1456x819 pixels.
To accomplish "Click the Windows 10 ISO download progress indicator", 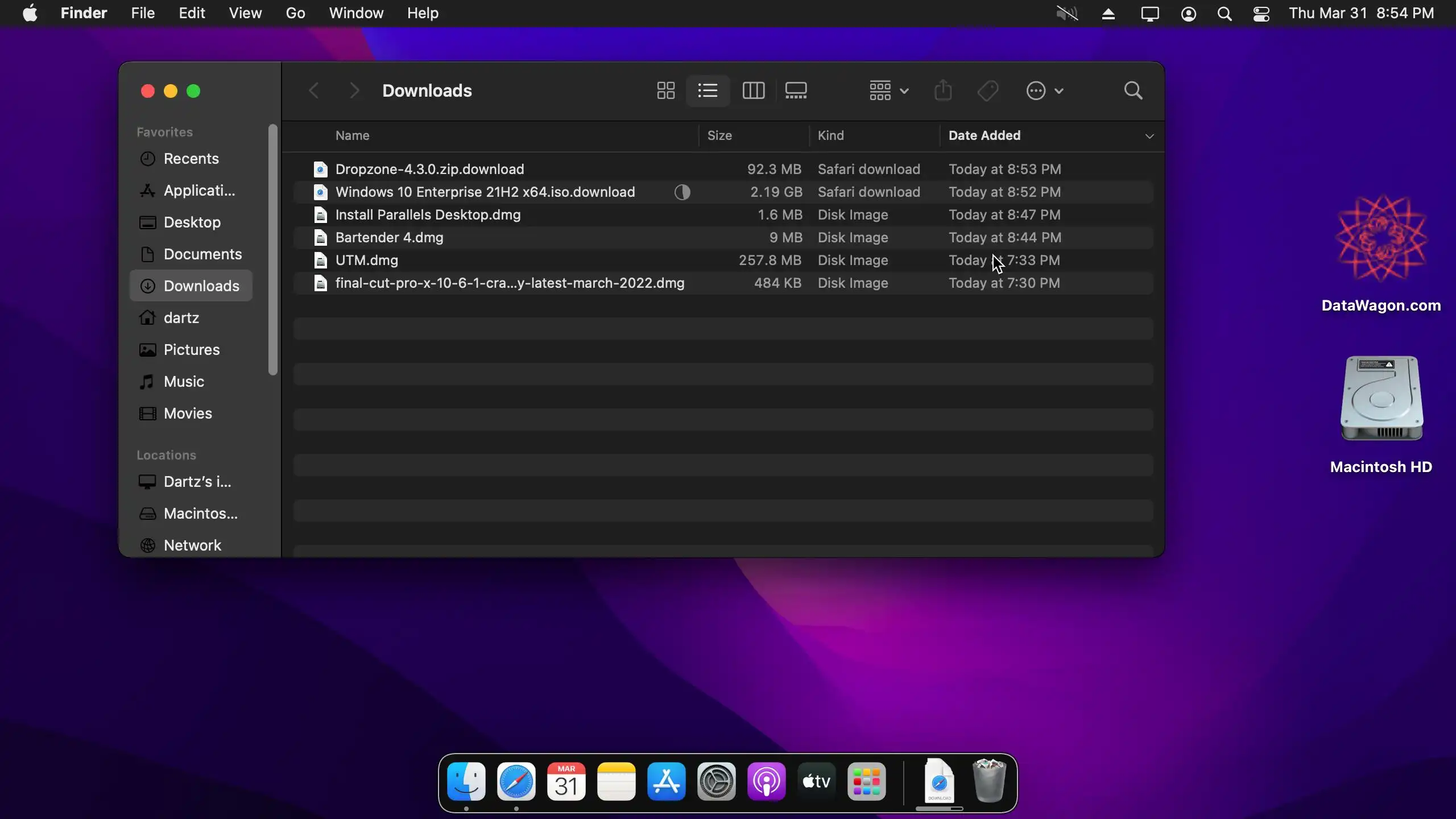I will point(682,192).
